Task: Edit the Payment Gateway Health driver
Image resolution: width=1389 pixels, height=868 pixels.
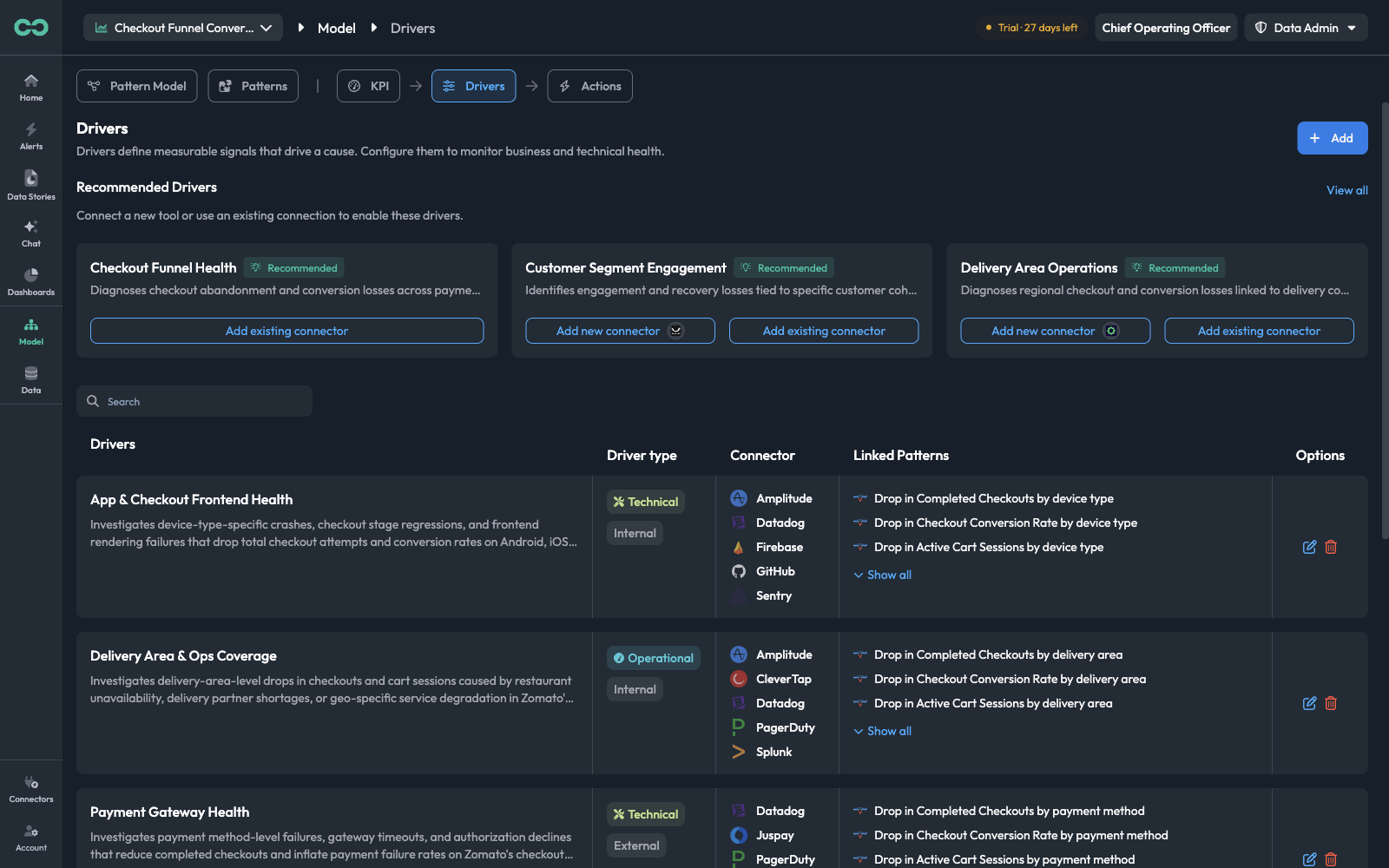Action: point(1309,859)
